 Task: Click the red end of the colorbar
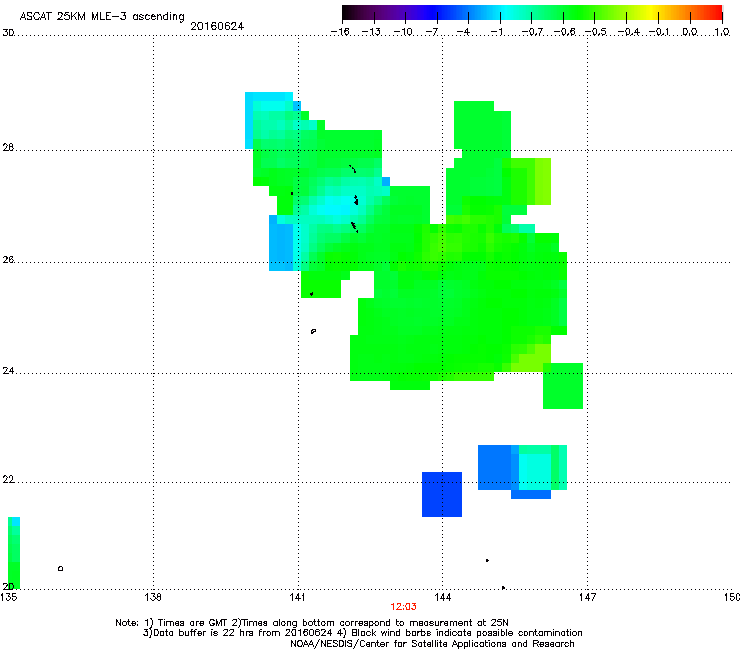click(714, 12)
